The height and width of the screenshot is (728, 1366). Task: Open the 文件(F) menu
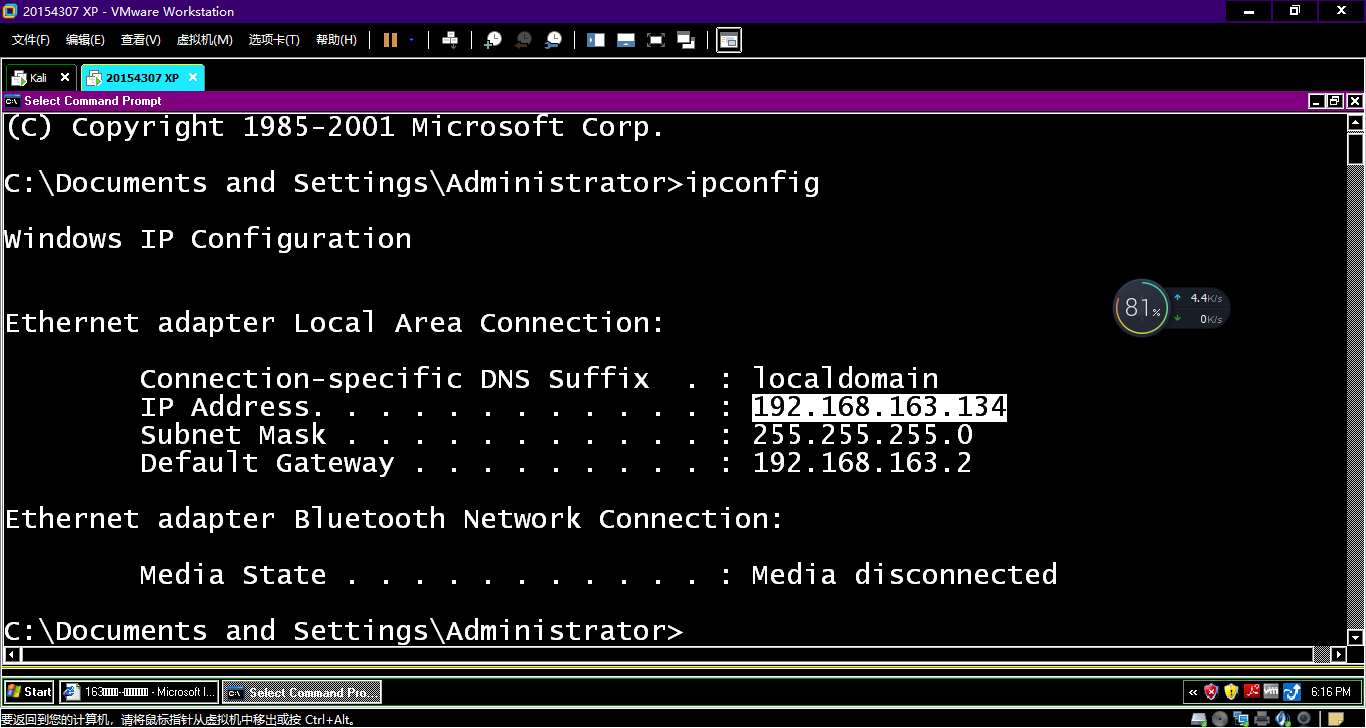point(31,40)
